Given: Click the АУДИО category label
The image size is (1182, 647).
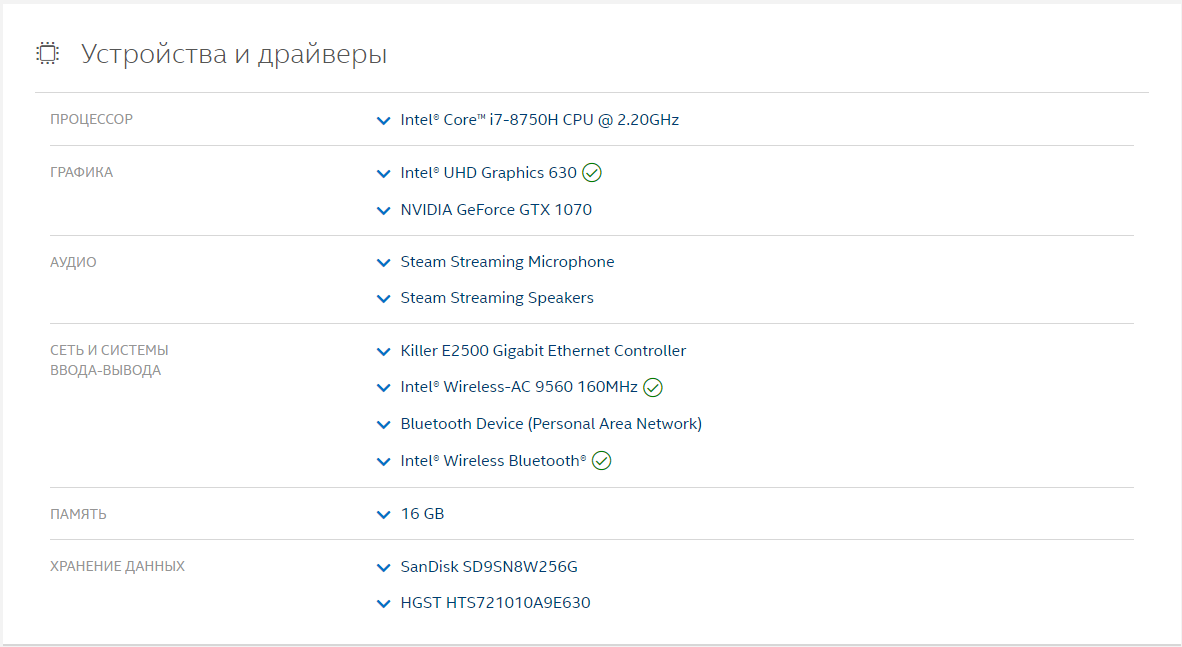Looking at the screenshot, I should pos(73,262).
